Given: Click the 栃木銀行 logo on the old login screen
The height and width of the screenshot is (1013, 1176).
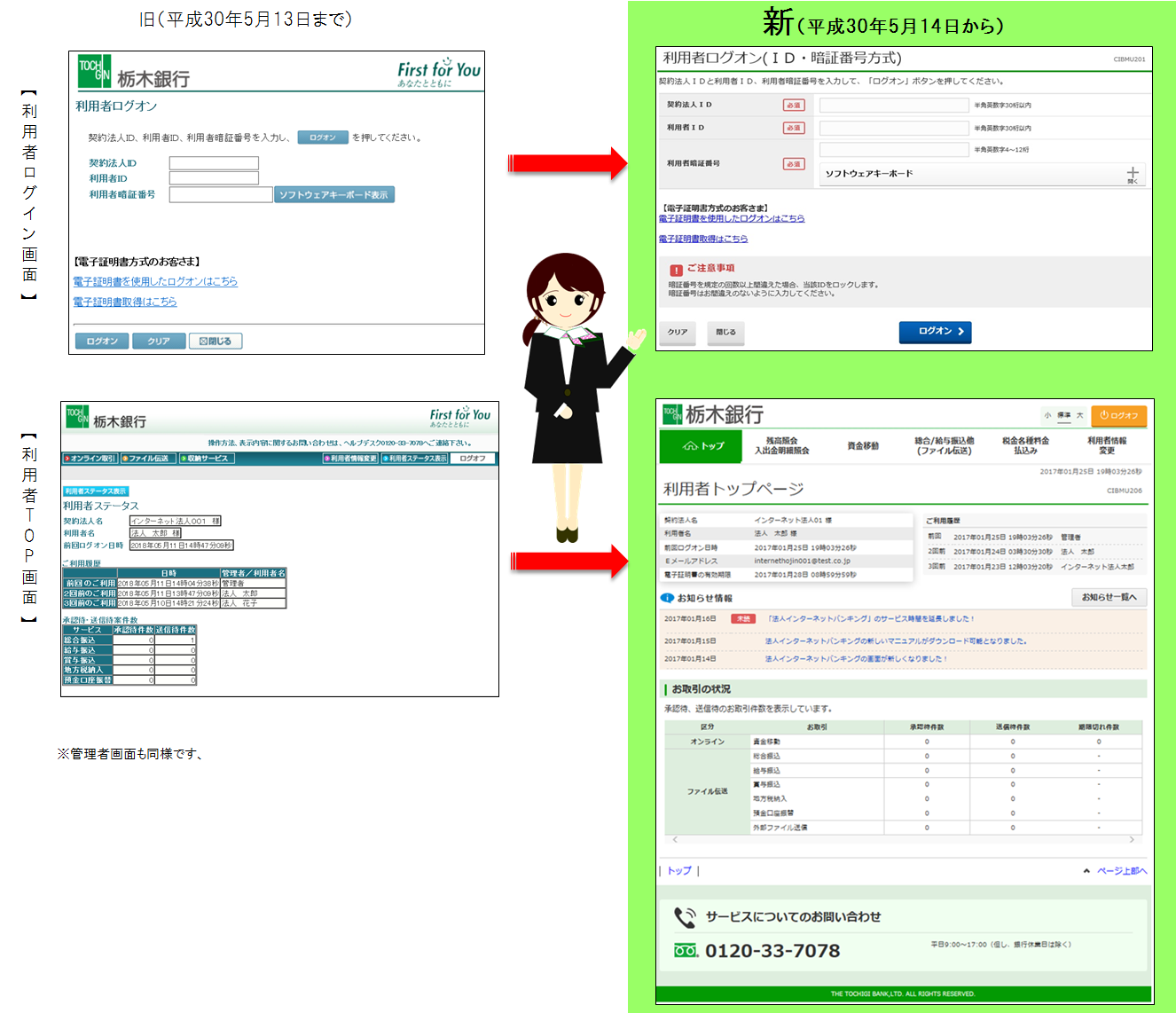Looking at the screenshot, I should click(134, 73).
